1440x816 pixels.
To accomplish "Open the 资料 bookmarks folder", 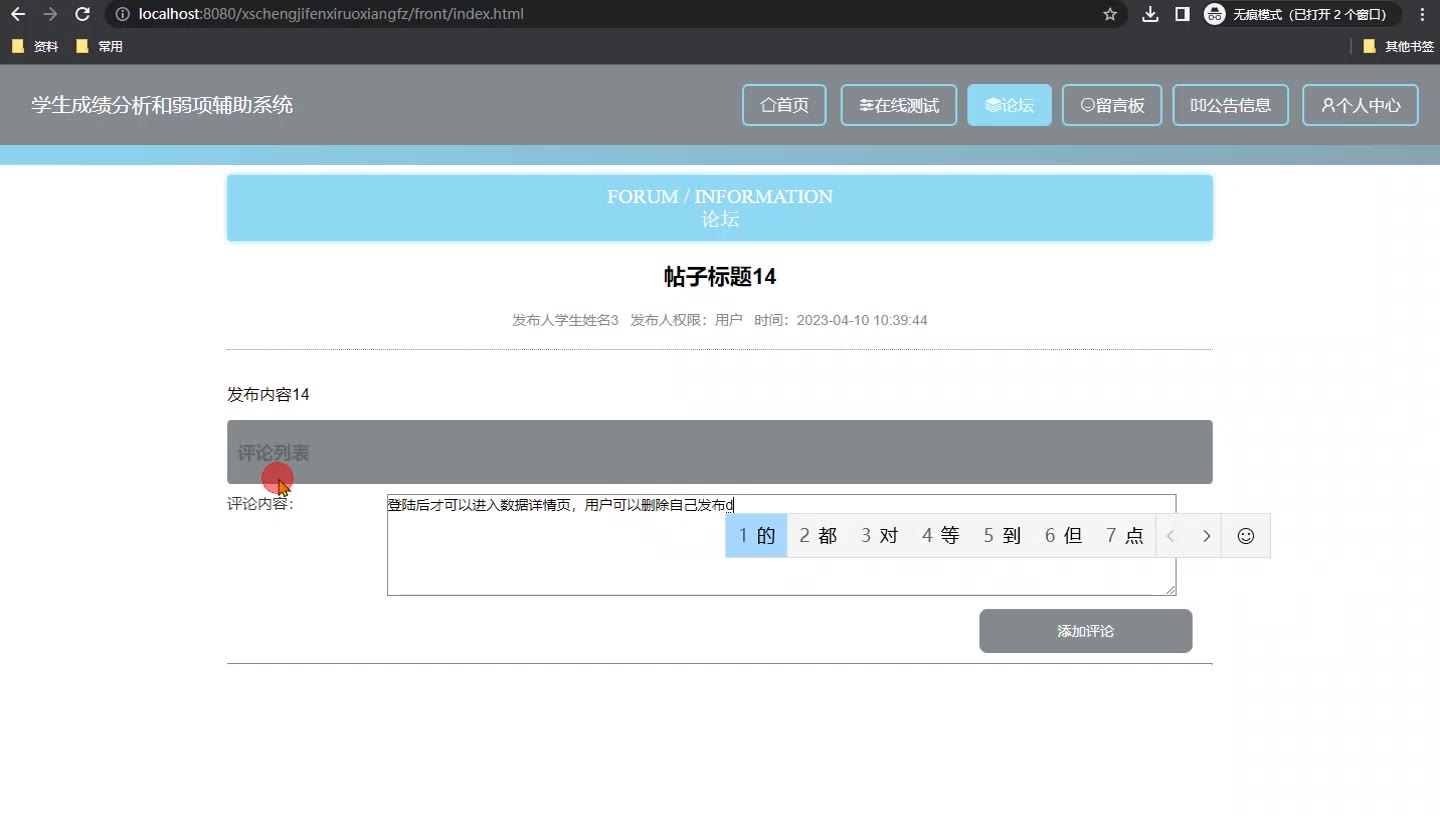I will point(36,46).
